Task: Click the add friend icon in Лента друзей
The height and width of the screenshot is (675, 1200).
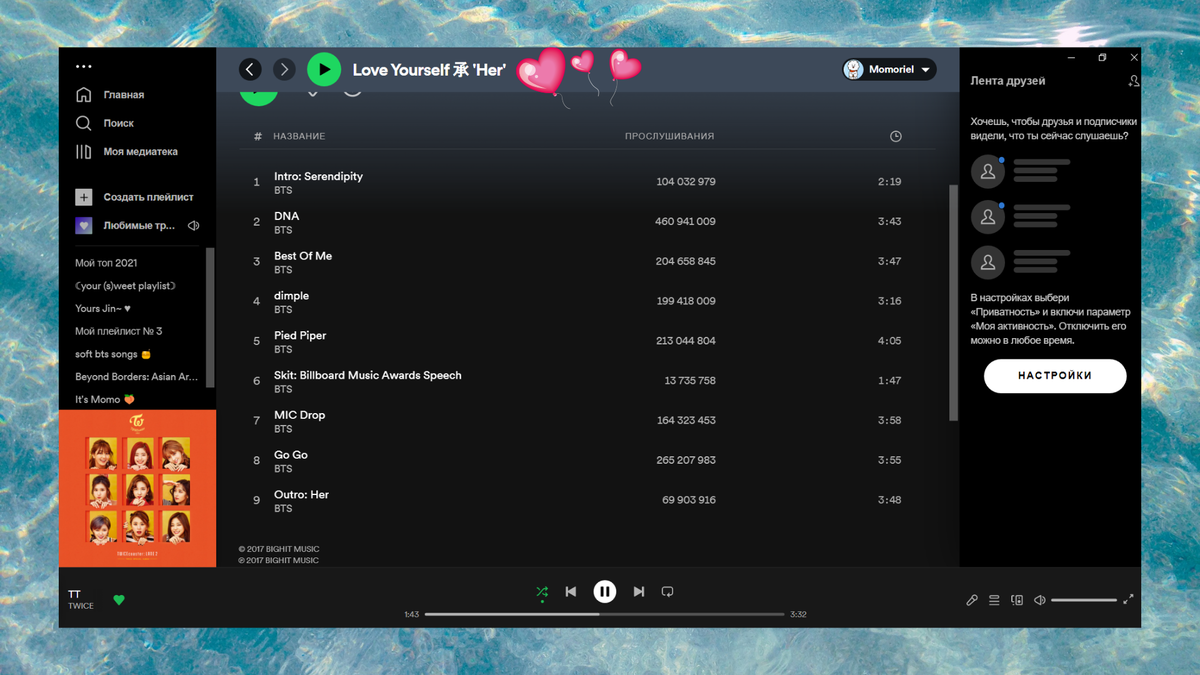Action: click(x=1133, y=81)
